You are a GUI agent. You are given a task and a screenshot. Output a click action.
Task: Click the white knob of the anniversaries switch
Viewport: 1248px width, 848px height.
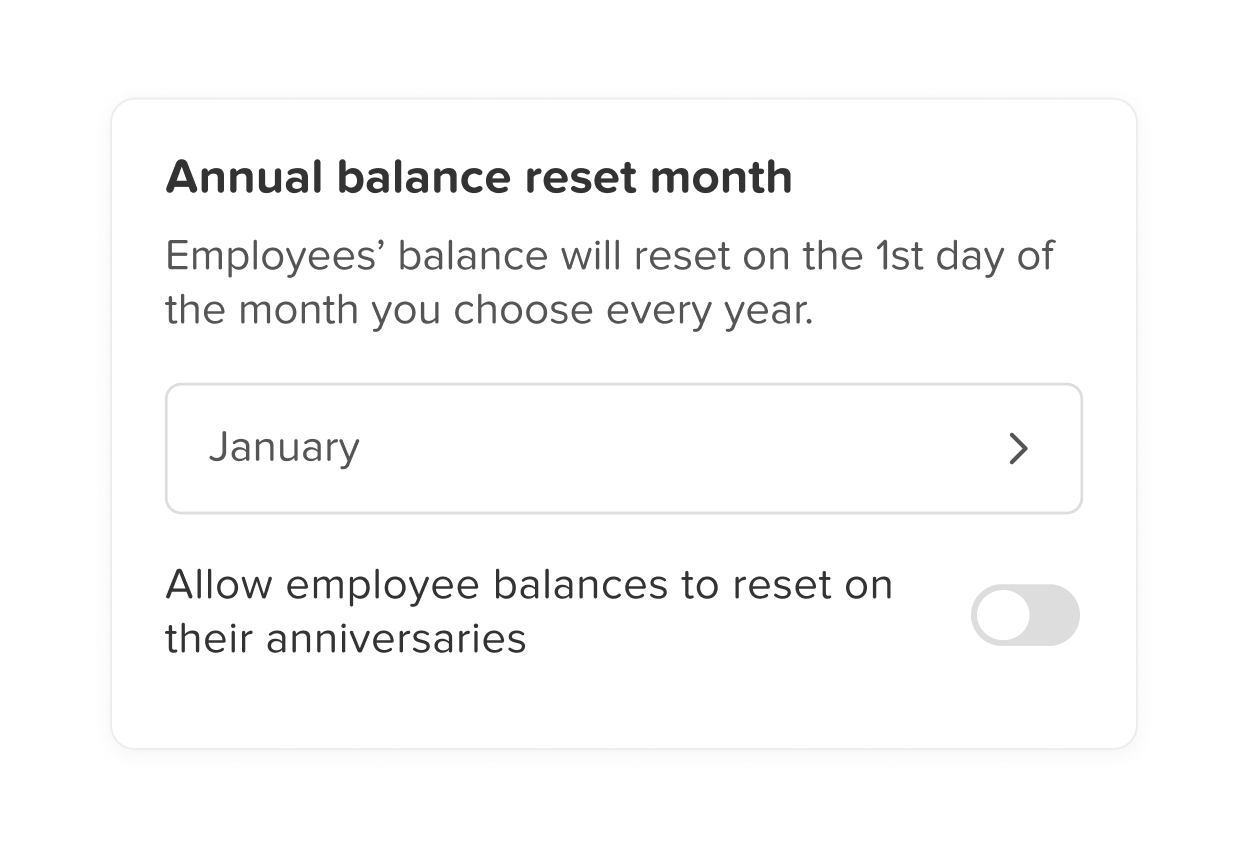point(1003,615)
